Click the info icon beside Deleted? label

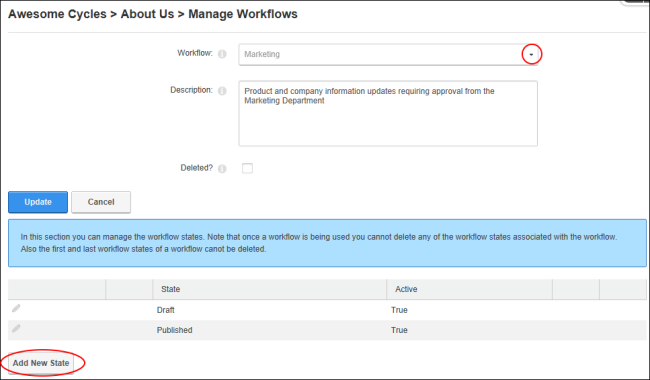(x=222, y=169)
